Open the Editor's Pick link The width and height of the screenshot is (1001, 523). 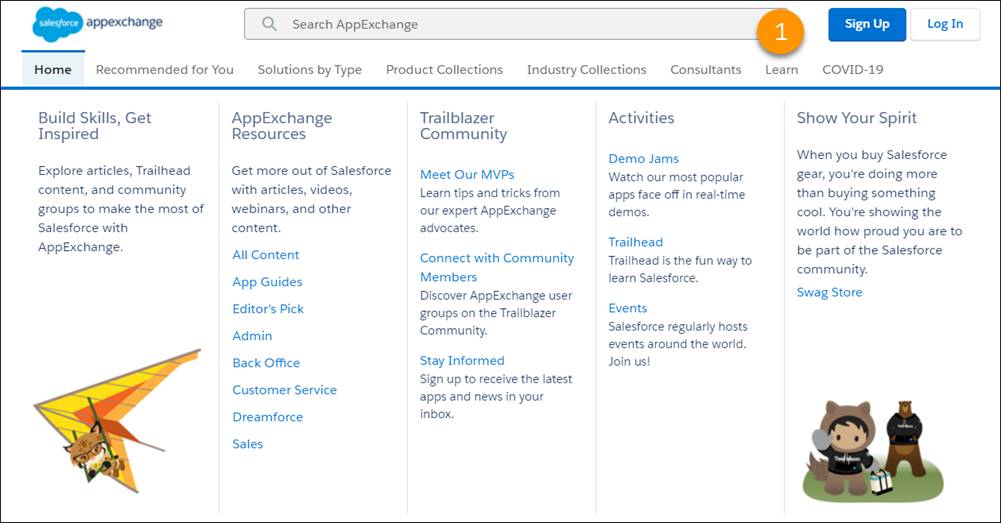pyautogui.click(x=268, y=308)
